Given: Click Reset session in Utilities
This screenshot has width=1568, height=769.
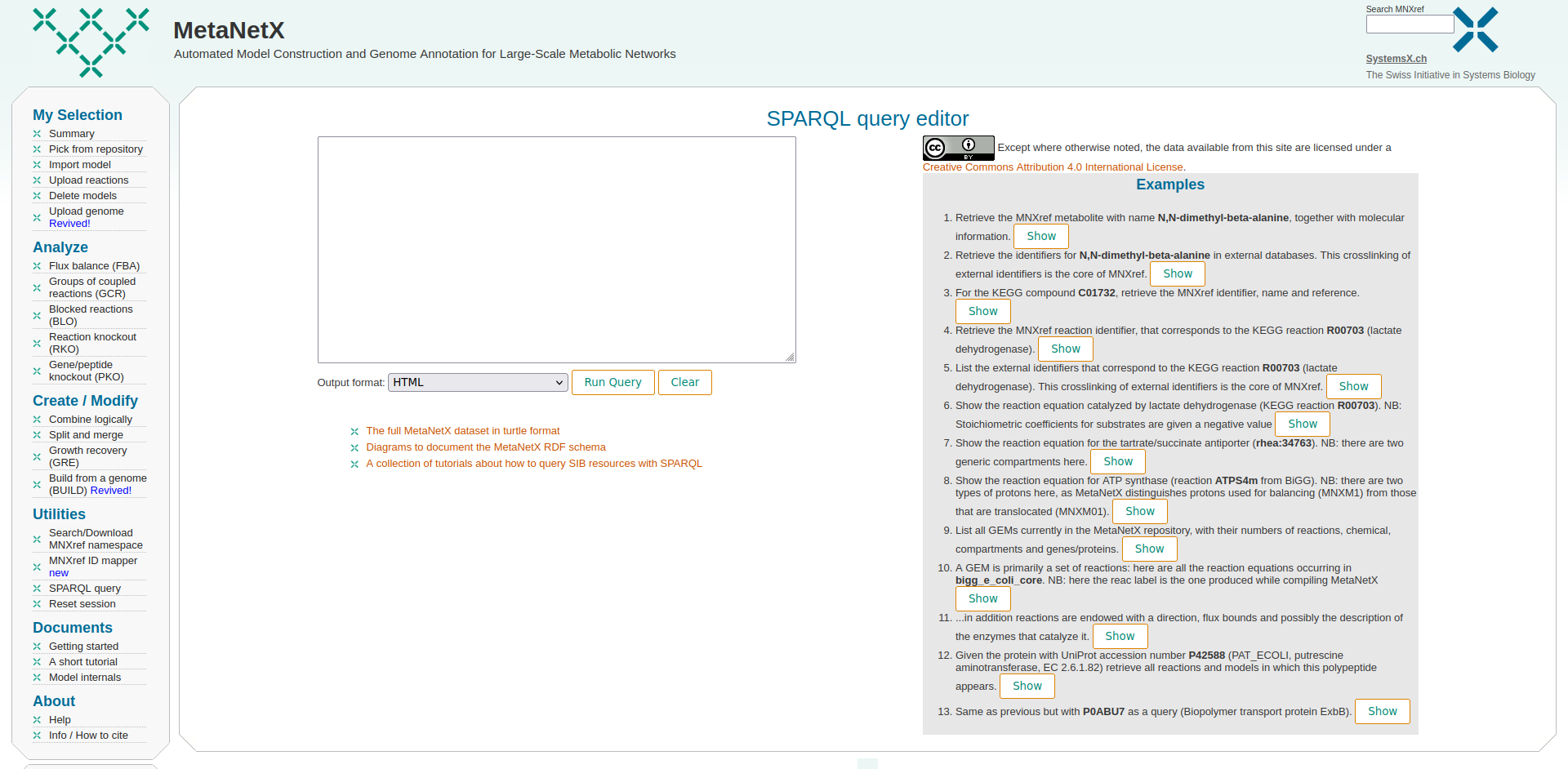Looking at the screenshot, I should (x=82, y=604).
